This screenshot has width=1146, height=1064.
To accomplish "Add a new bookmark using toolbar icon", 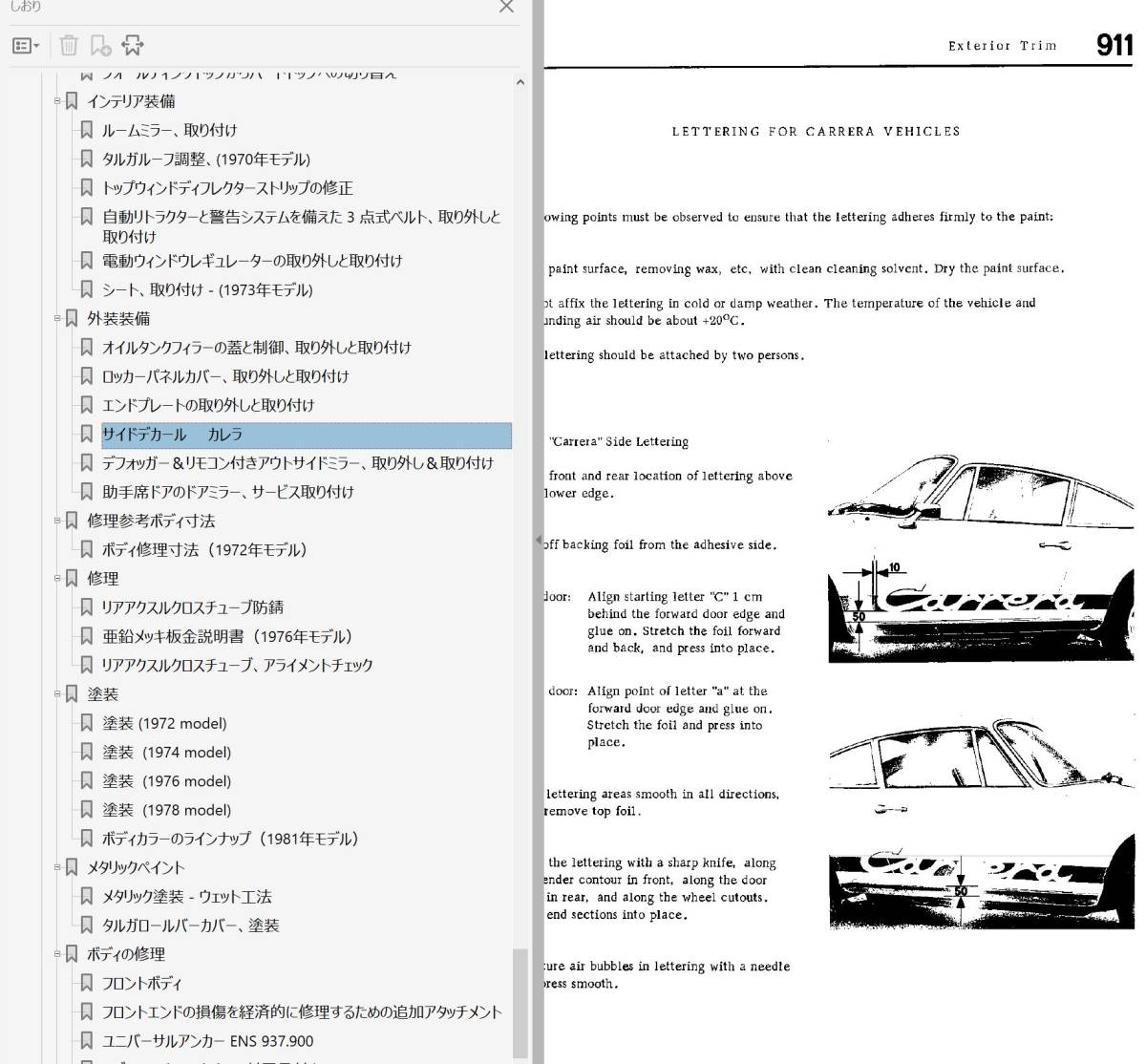I will [x=100, y=45].
